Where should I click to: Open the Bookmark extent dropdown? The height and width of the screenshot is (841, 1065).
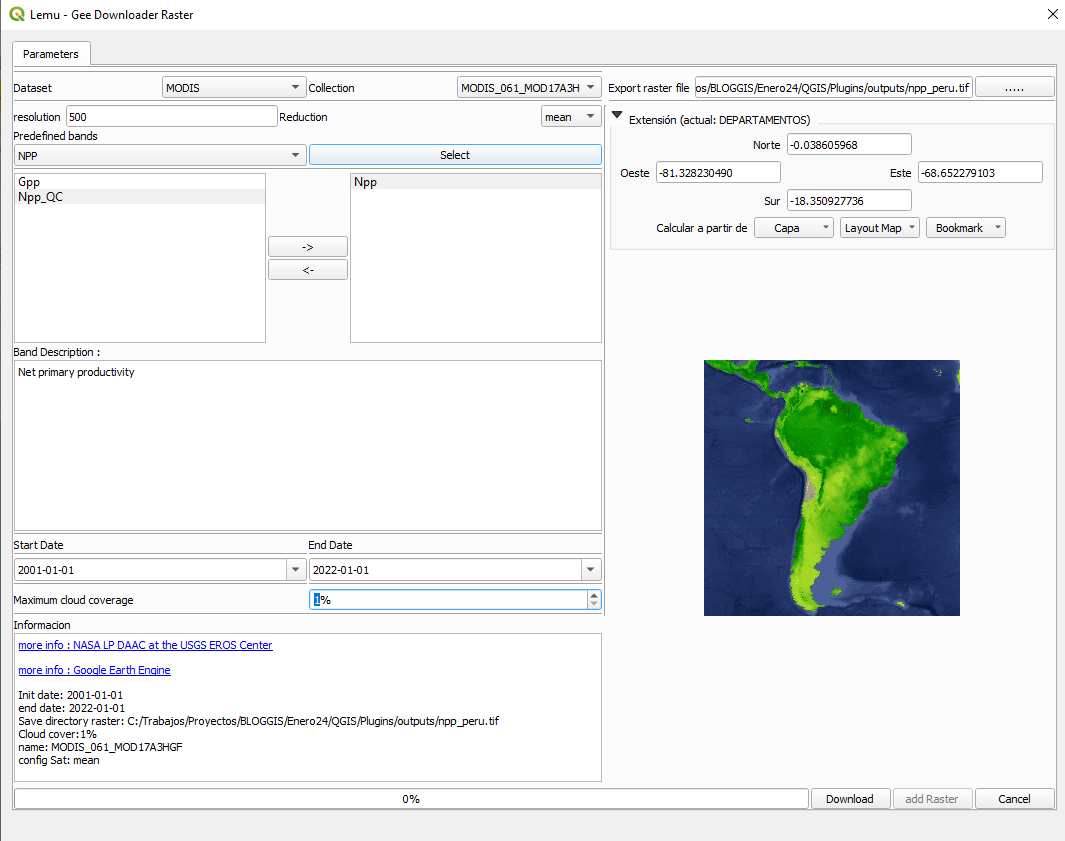click(x=966, y=228)
